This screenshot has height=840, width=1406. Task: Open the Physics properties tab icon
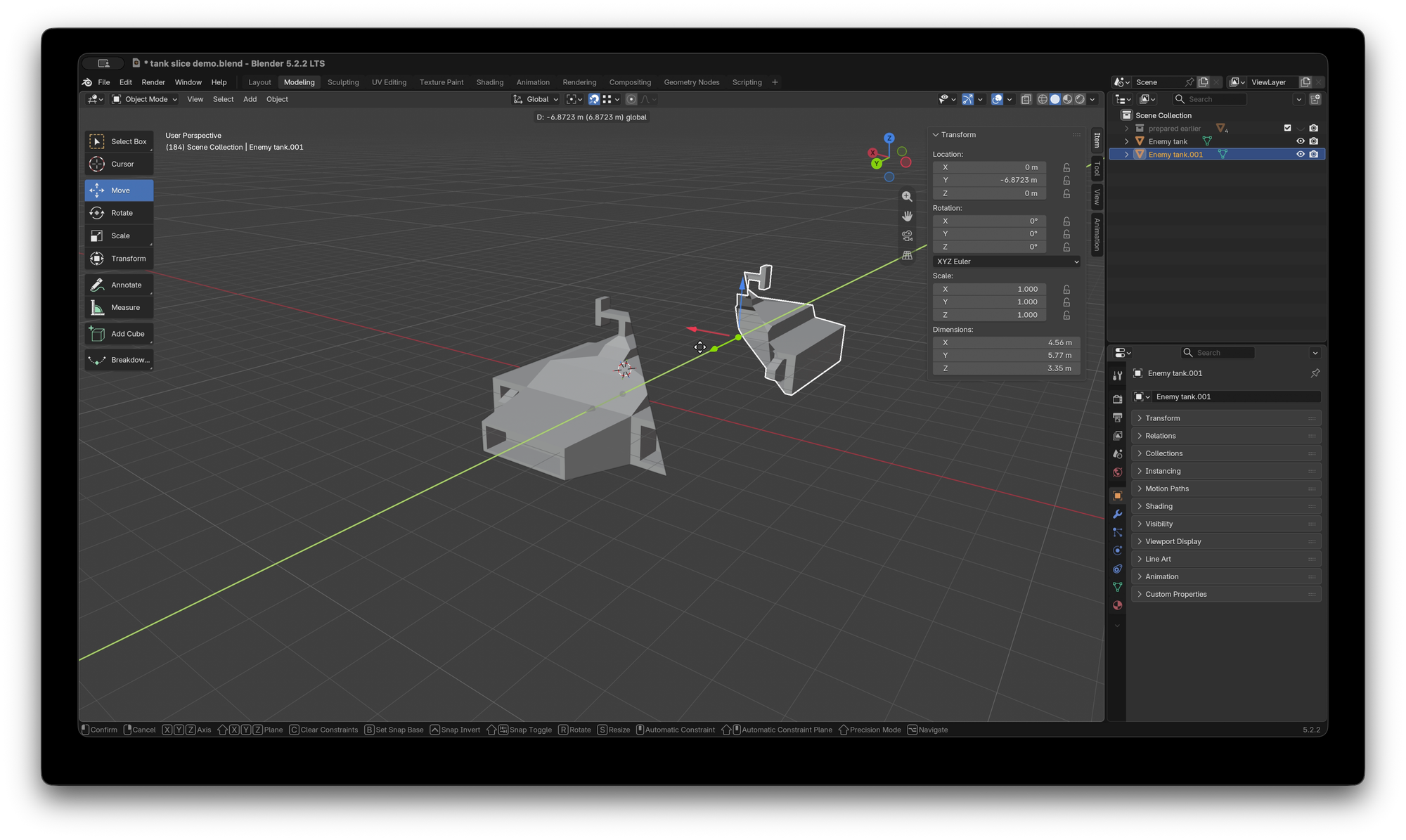[x=1117, y=550]
